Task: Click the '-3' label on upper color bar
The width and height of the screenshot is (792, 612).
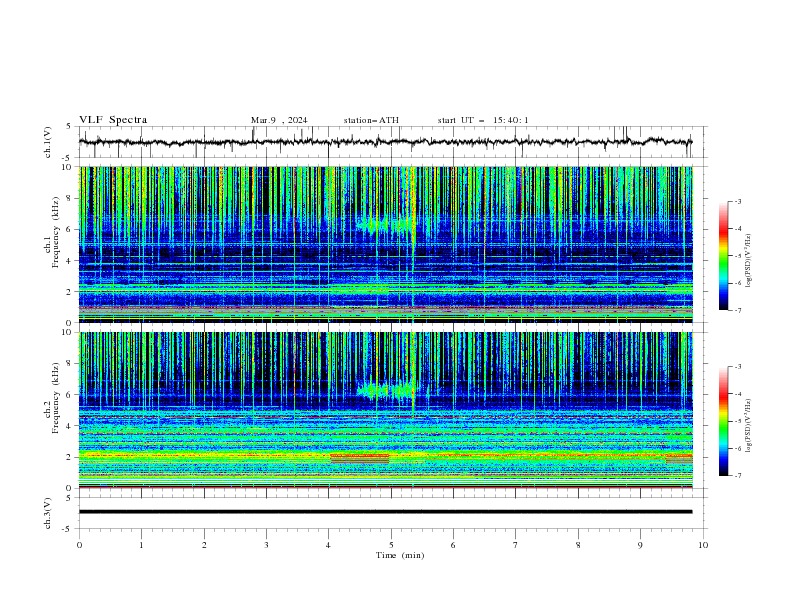Action: point(738,201)
